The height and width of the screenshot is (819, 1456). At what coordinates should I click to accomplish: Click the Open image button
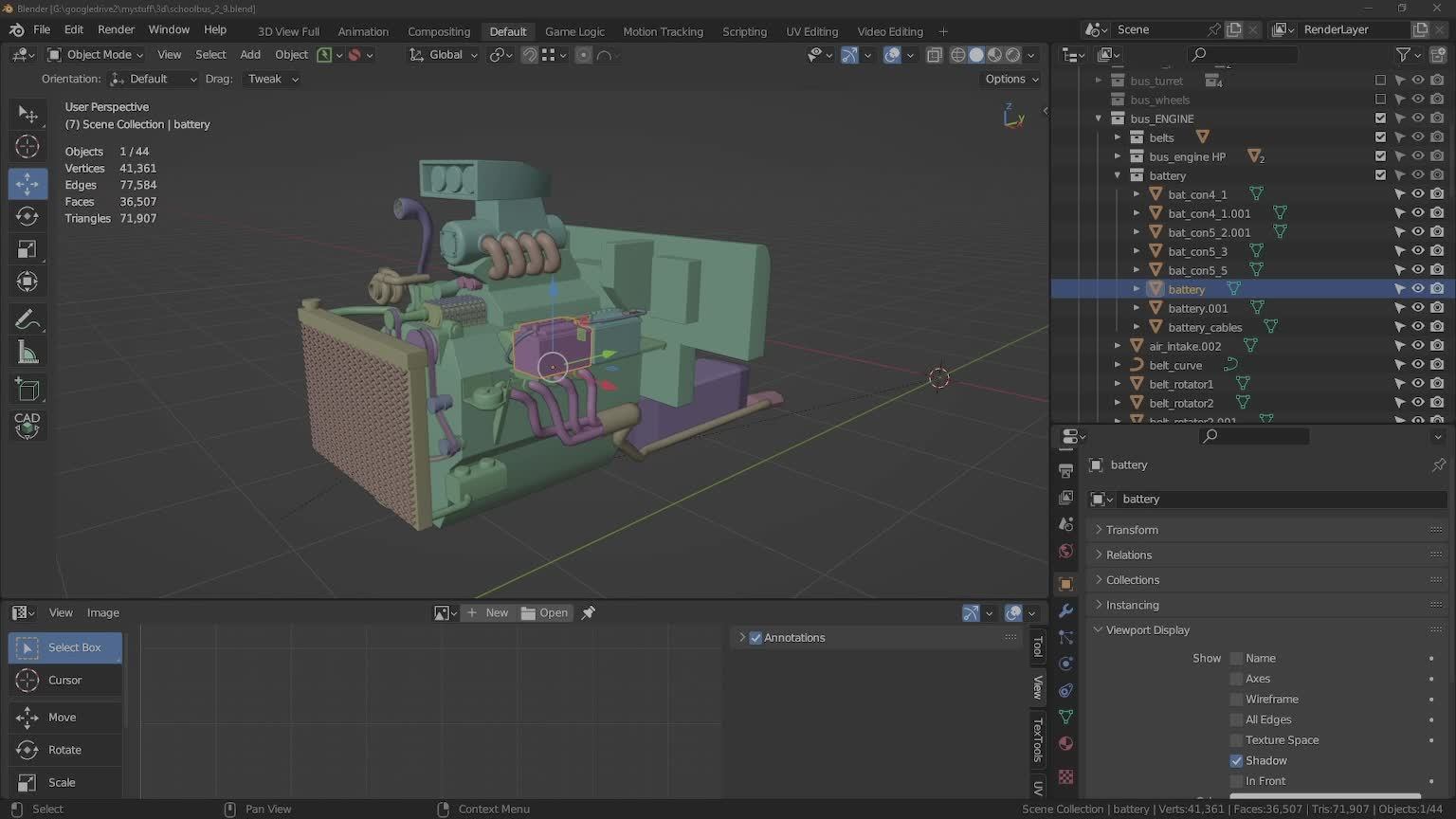point(545,613)
